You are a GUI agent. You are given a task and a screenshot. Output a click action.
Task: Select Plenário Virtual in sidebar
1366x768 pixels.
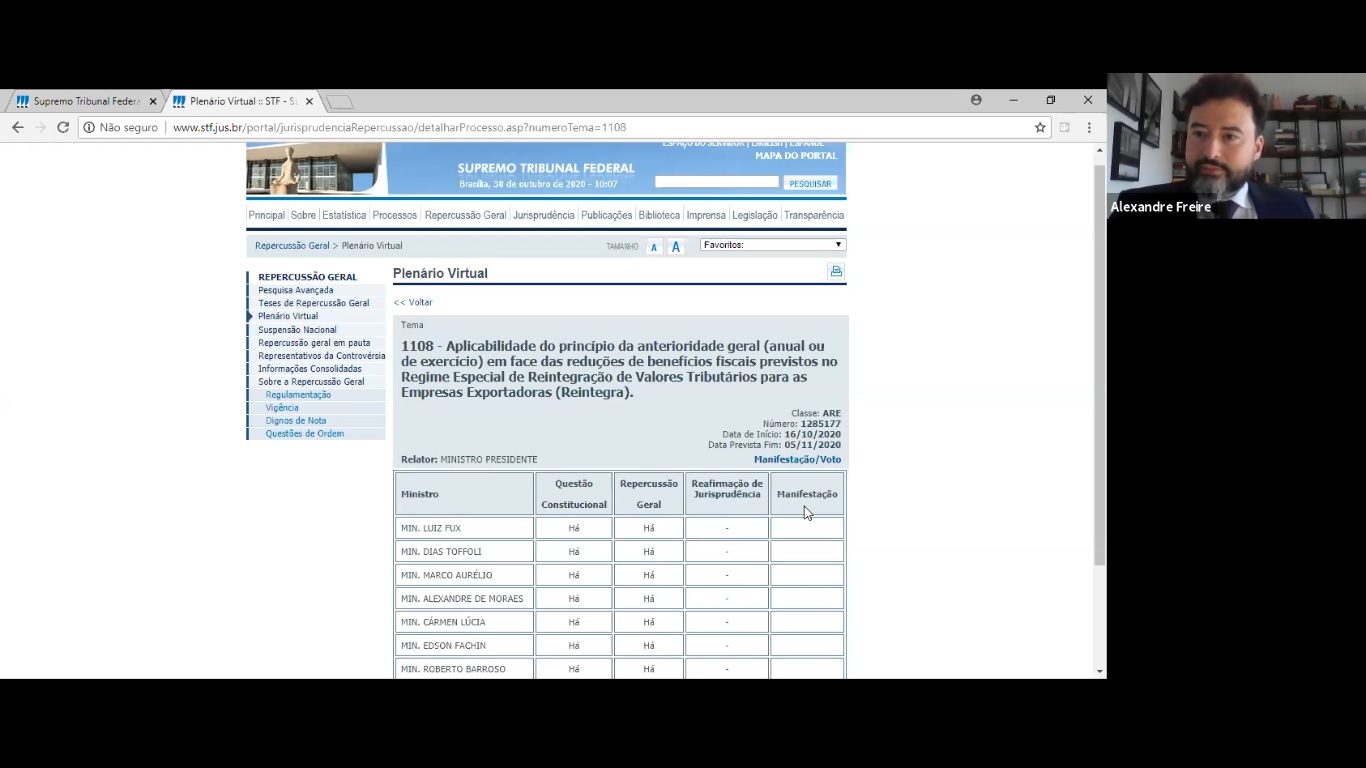[x=288, y=316]
